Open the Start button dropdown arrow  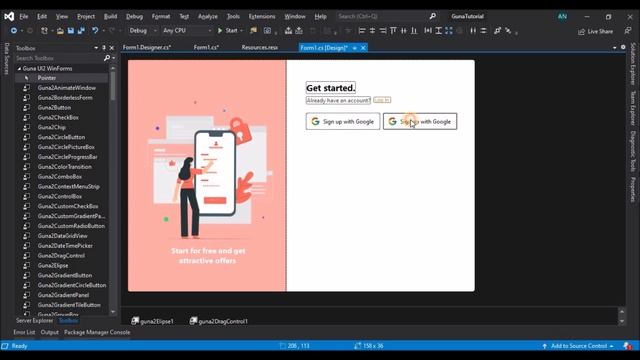[241, 31]
